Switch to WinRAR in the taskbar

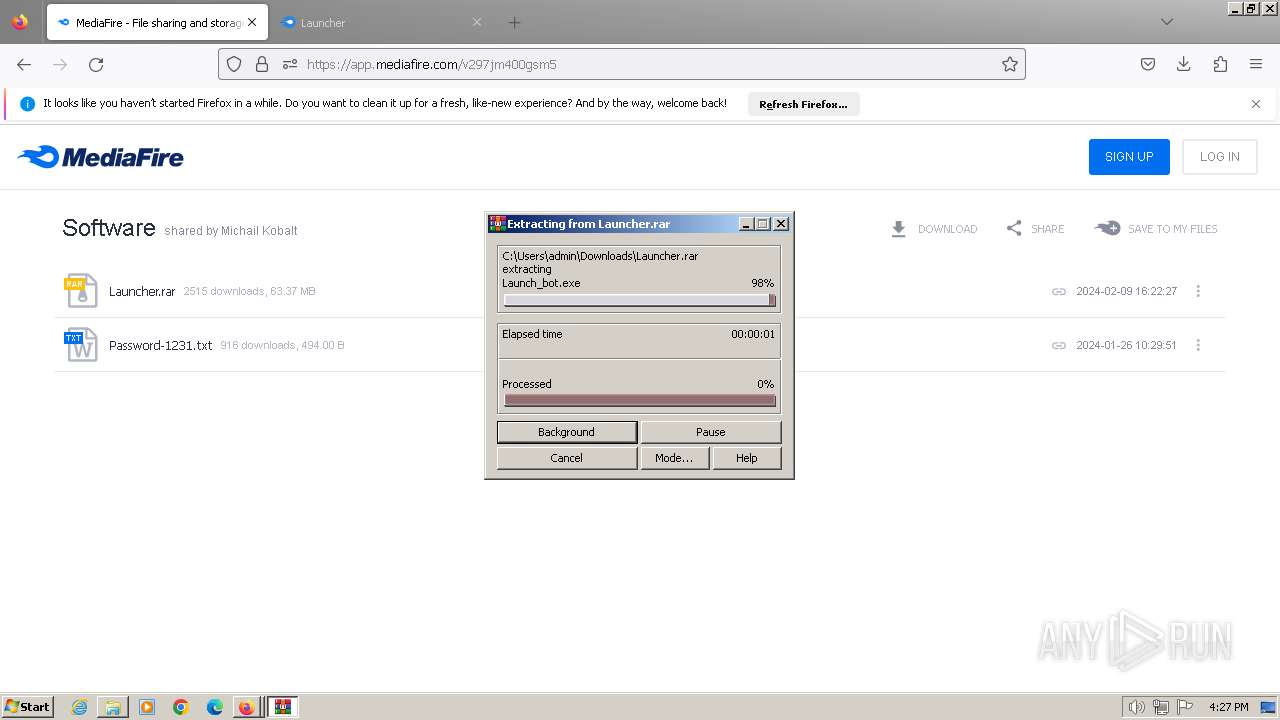(x=282, y=707)
